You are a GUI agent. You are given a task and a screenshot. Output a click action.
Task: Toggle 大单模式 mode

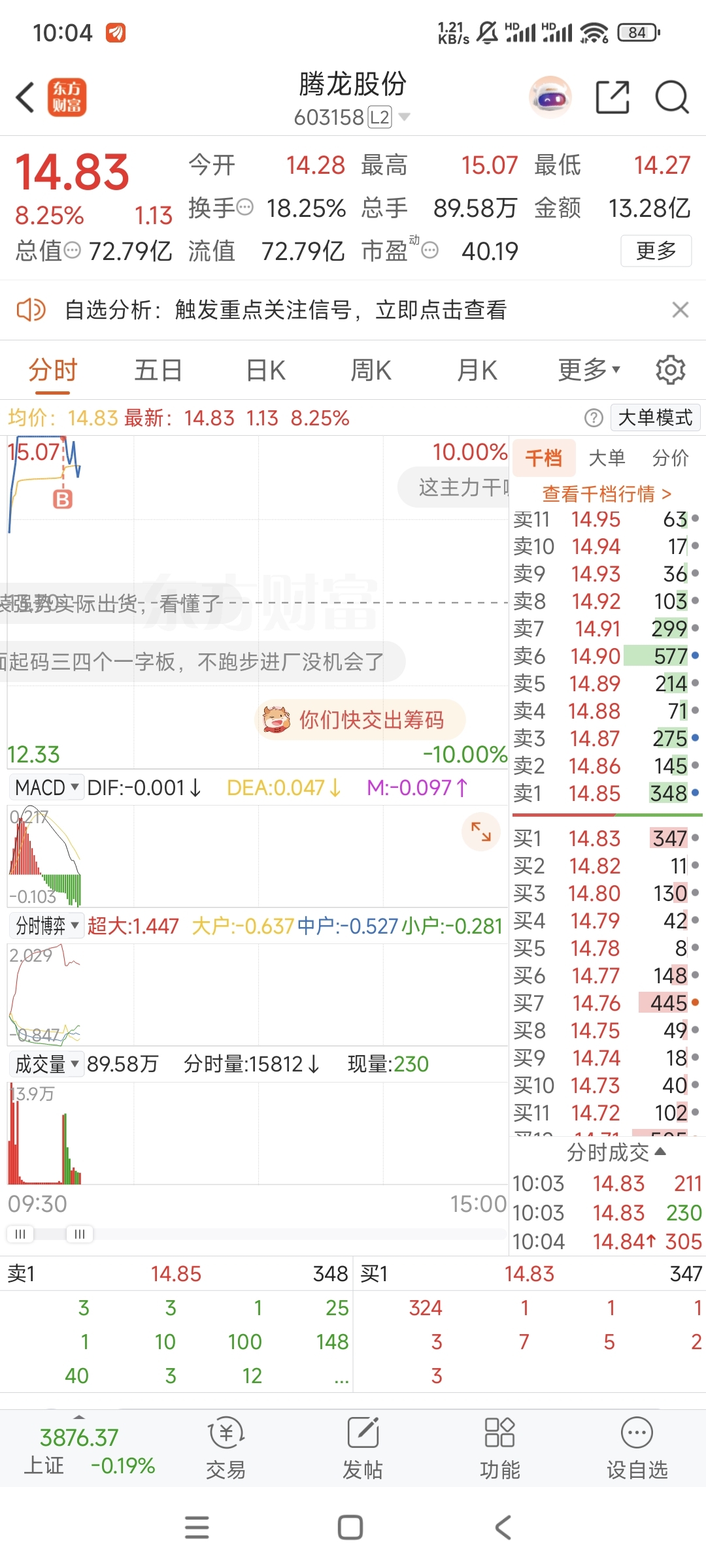[655, 417]
